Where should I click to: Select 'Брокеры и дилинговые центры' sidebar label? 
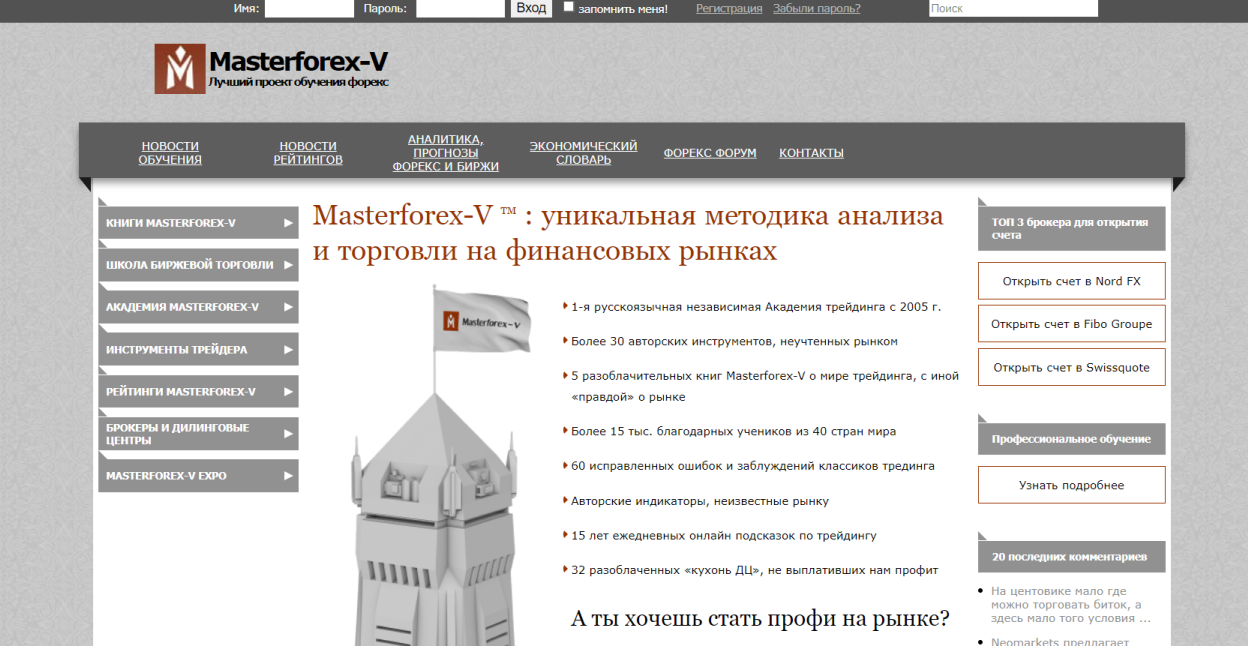coord(178,434)
